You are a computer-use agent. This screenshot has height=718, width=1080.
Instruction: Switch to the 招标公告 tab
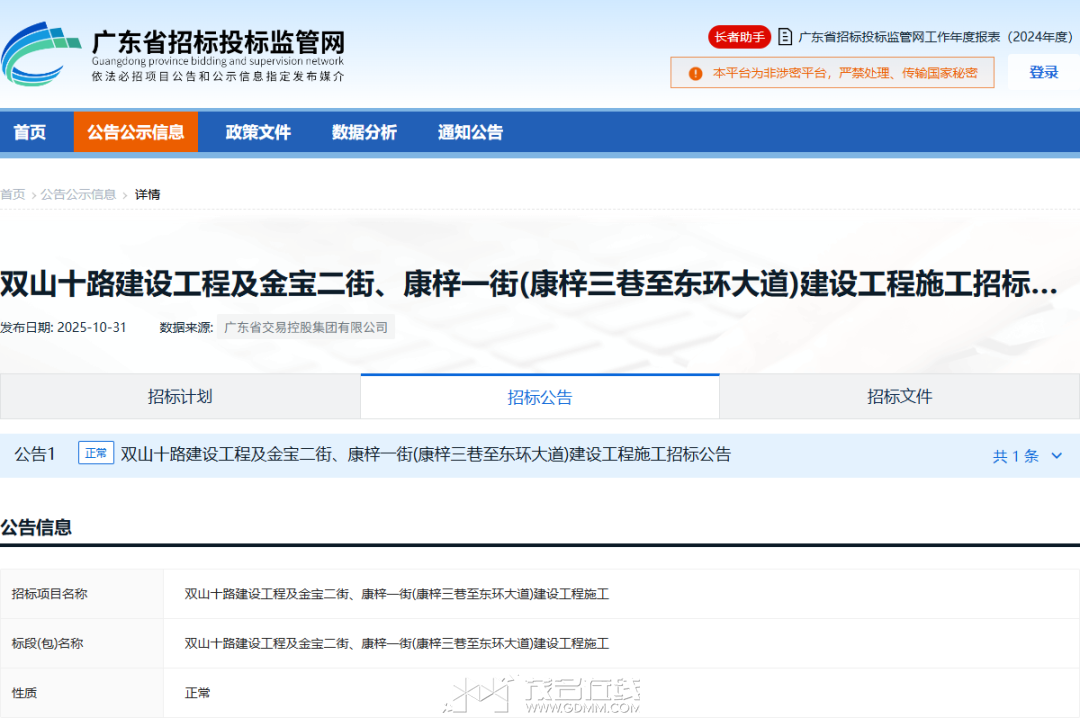point(540,396)
